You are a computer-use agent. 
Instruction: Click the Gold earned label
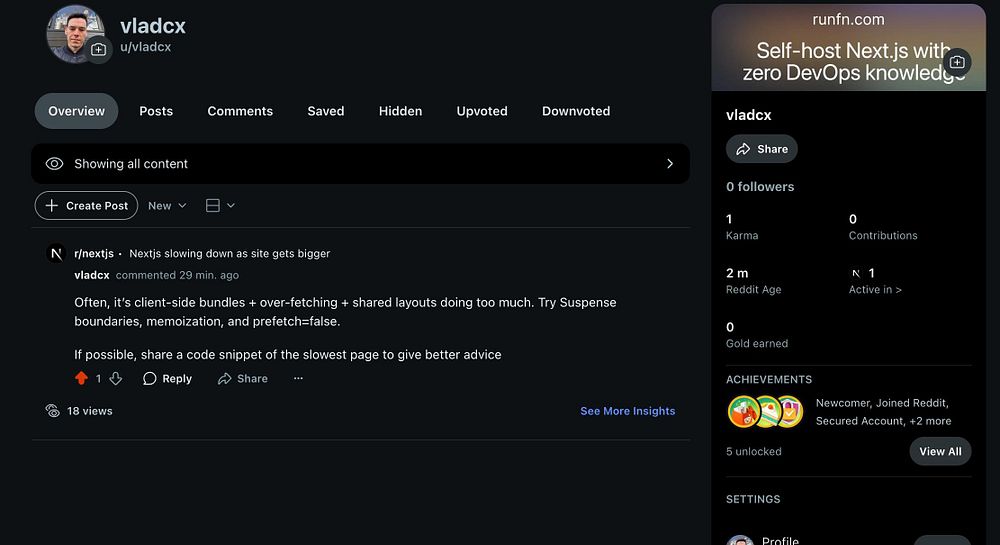coord(757,344)
